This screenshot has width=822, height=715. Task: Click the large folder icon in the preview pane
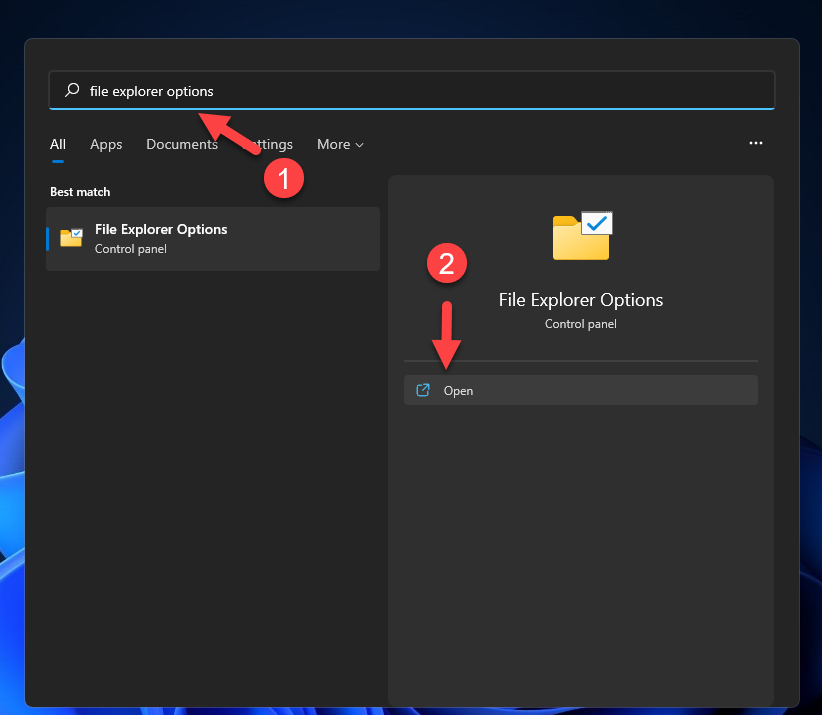(x=581, y=235)
